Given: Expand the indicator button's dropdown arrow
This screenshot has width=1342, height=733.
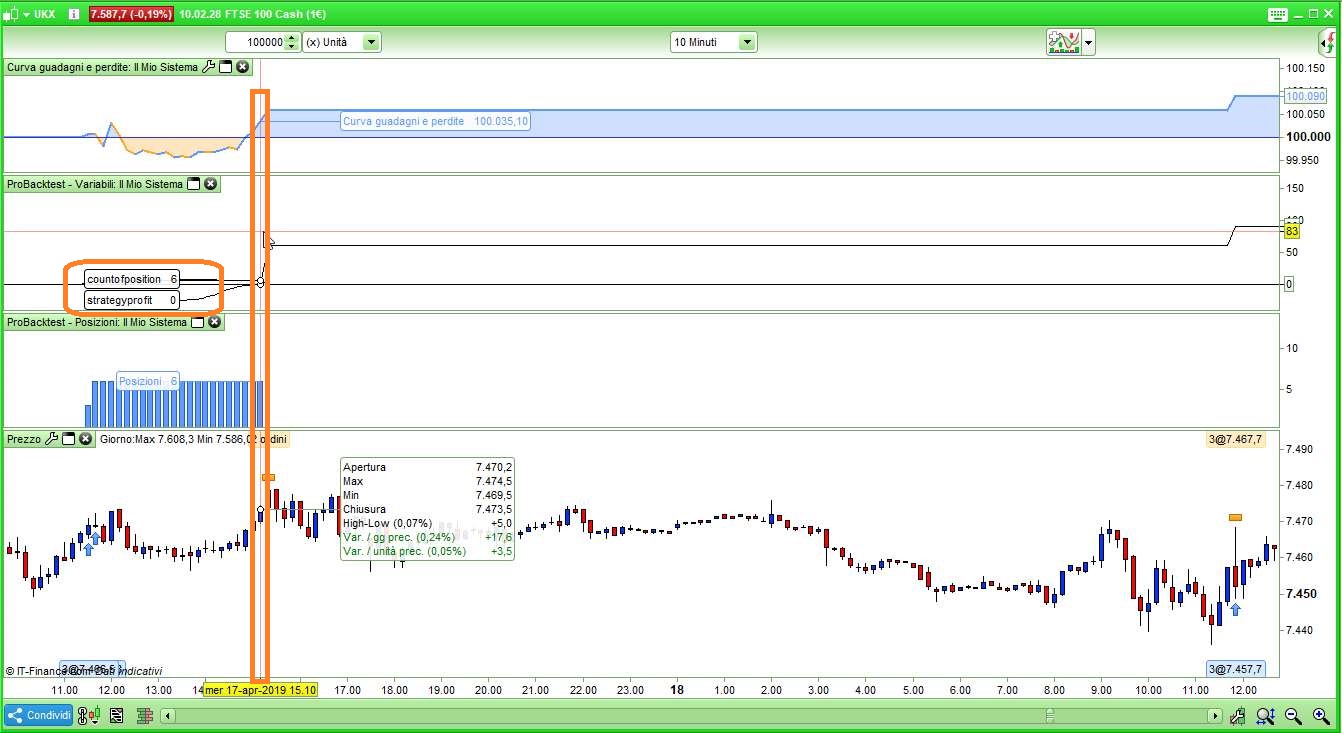Looking at the screenshot, I should (x=1088, y=42).
